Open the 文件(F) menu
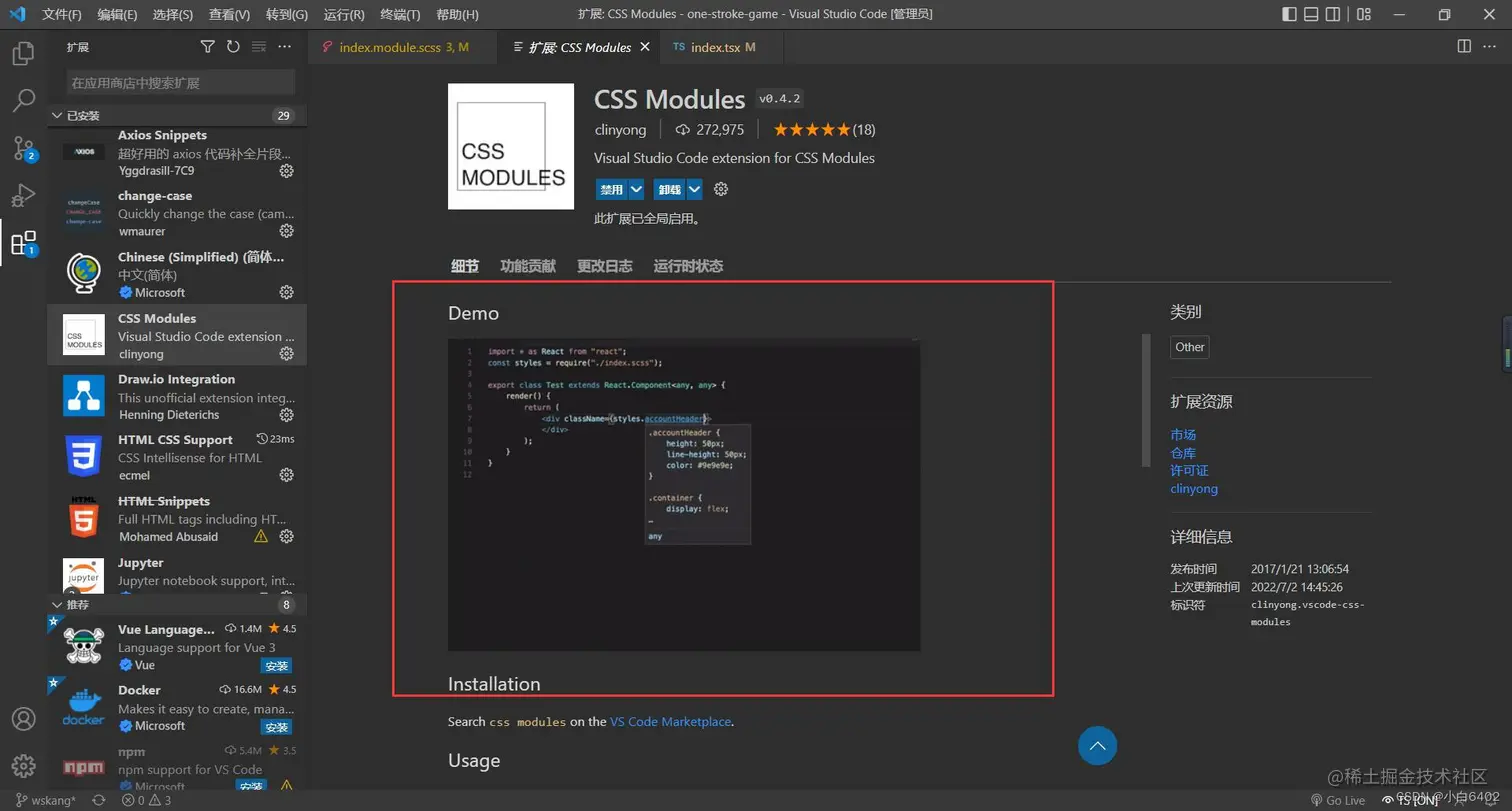The width and height of the screenshot is (1512, 811). point(62,14)
